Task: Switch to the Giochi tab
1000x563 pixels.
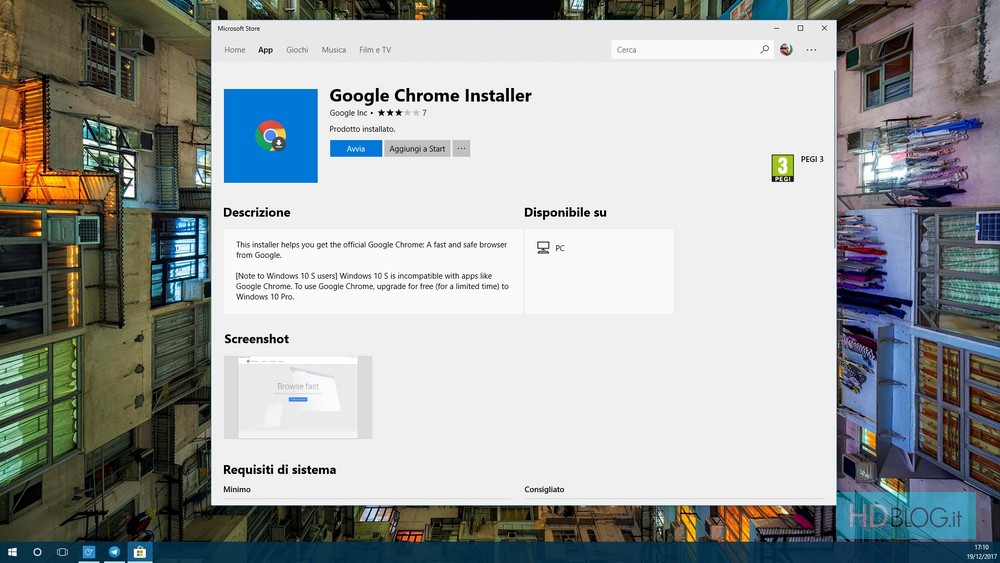Action: tap(297, 50)
